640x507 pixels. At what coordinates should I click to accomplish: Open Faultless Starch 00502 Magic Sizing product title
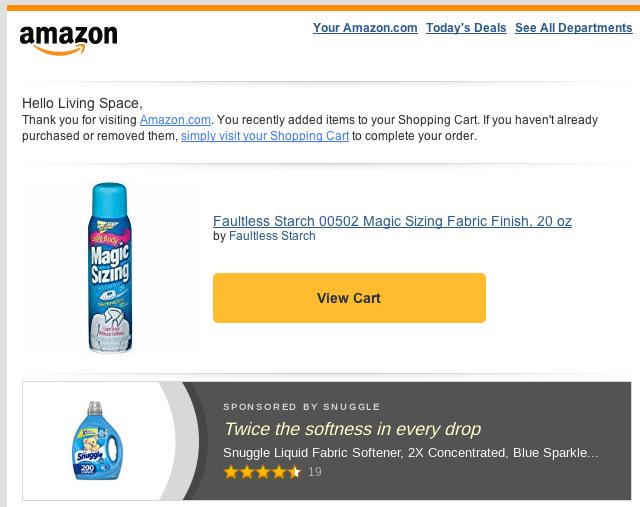pos(392,221)
